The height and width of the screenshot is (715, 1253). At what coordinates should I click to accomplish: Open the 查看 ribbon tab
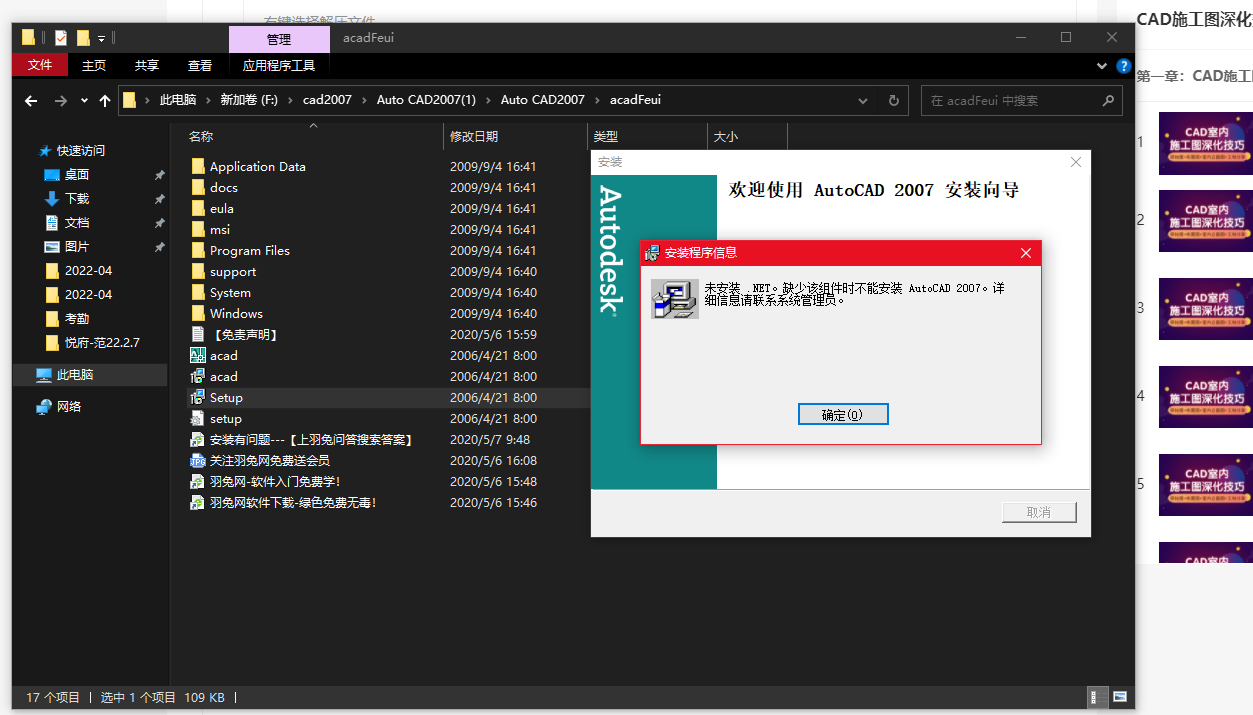pos(200,65)
